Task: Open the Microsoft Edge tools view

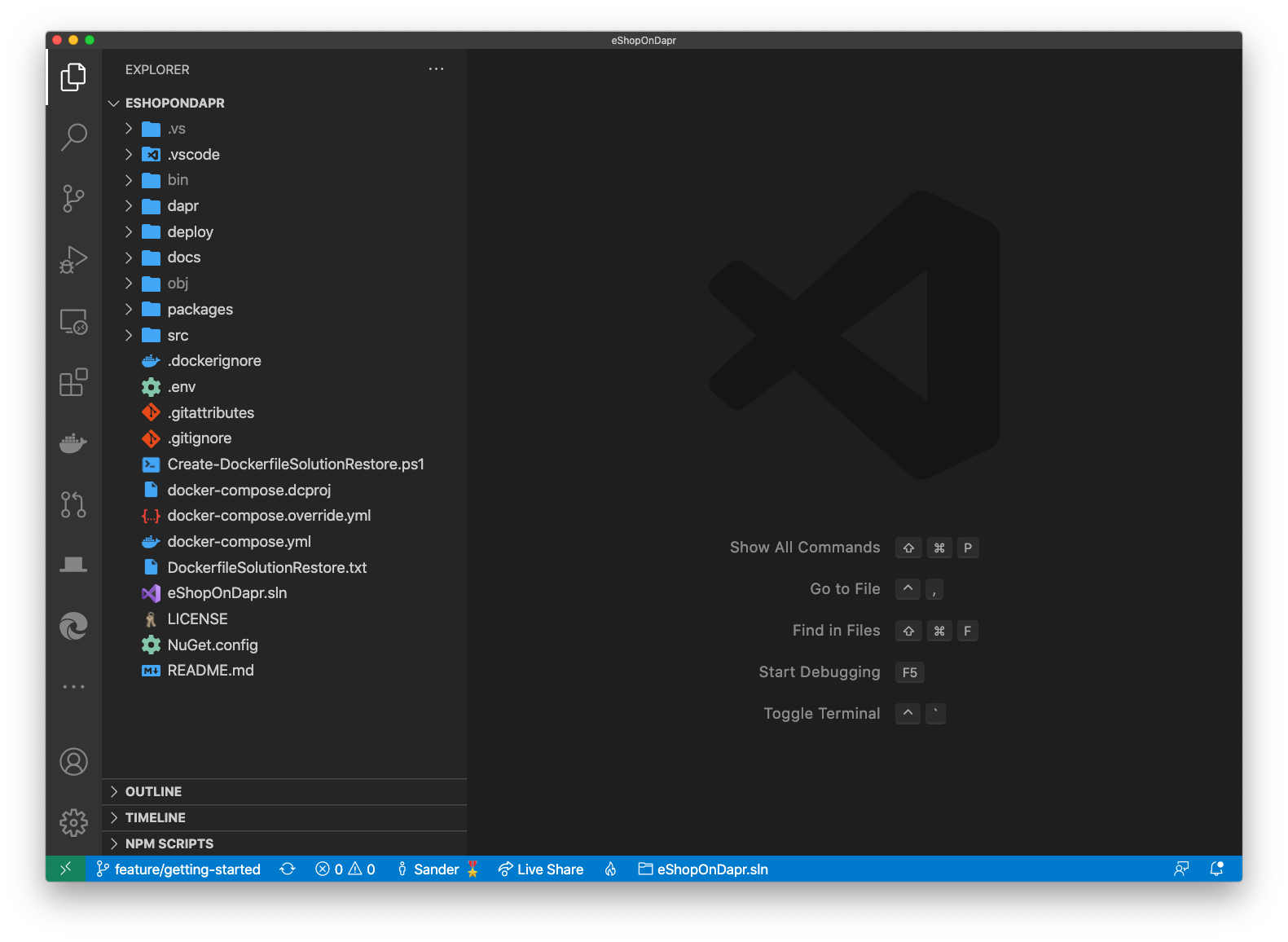Action: pos(73,627)
